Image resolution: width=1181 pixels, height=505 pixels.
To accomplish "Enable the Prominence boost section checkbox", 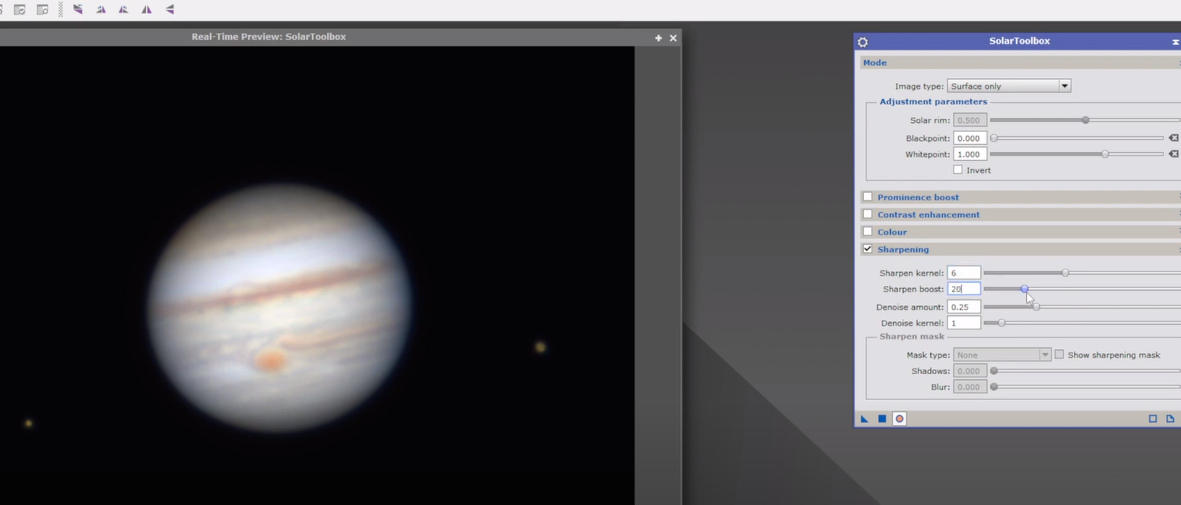I will click(868, 197).
